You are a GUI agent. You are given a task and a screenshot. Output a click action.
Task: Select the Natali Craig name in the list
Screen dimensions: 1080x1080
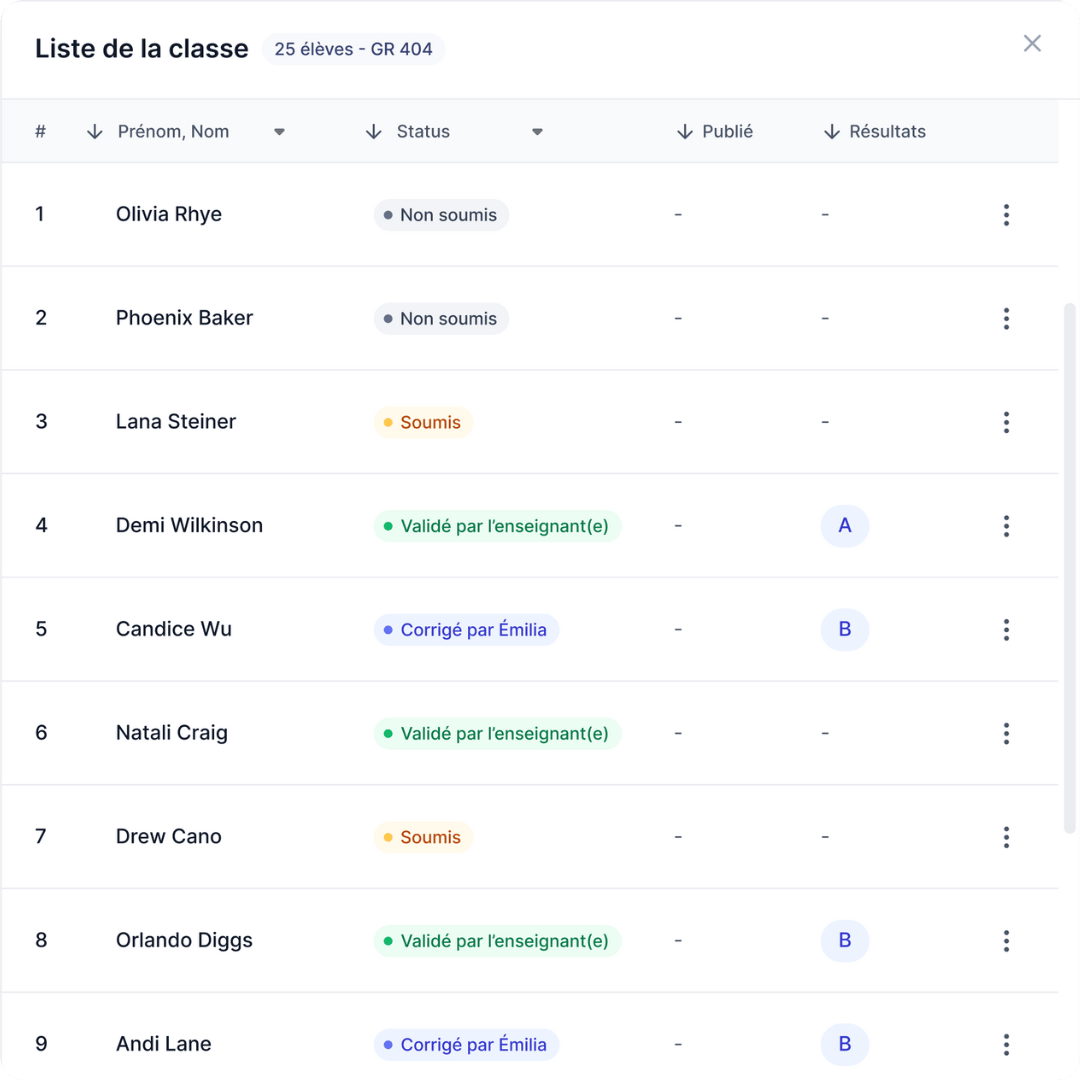(172, 733)
